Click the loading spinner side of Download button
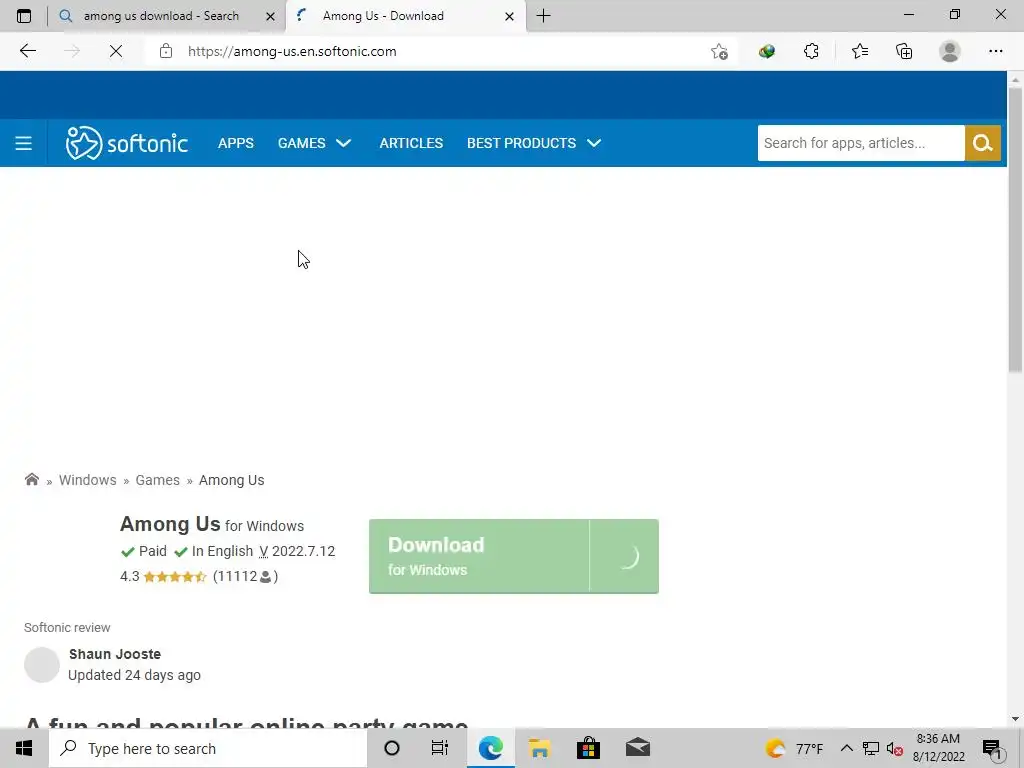Viewport: 1024px width, 768px height. 624,556
